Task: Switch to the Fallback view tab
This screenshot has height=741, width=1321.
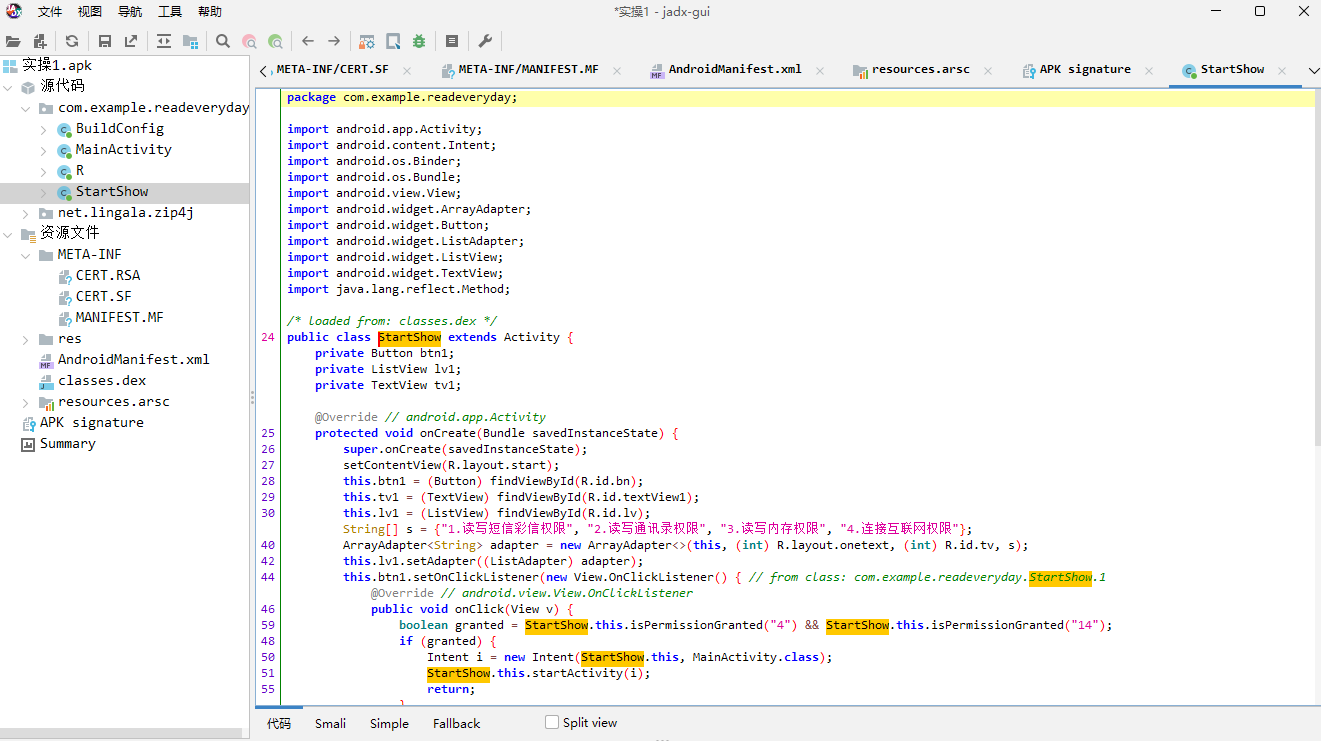Action: click(x=456, y=723)
